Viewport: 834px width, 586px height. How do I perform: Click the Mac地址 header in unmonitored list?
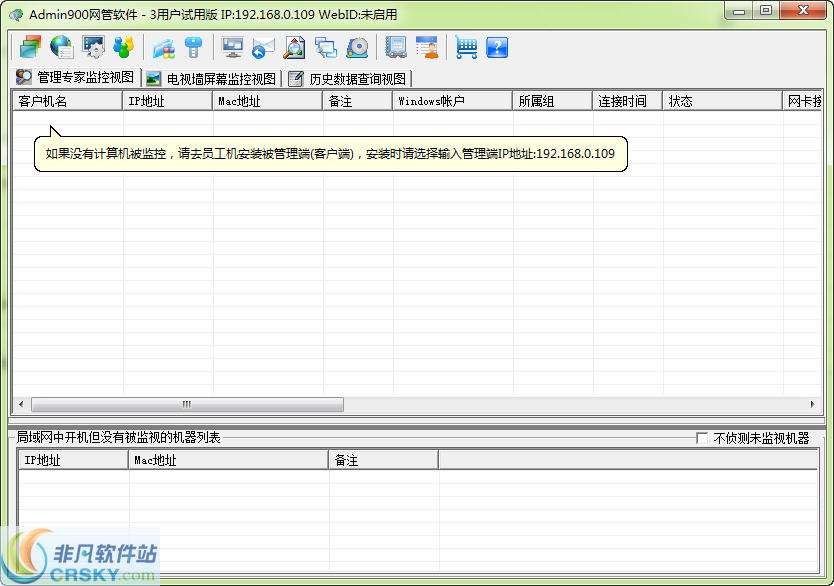(x=229, y=460)
